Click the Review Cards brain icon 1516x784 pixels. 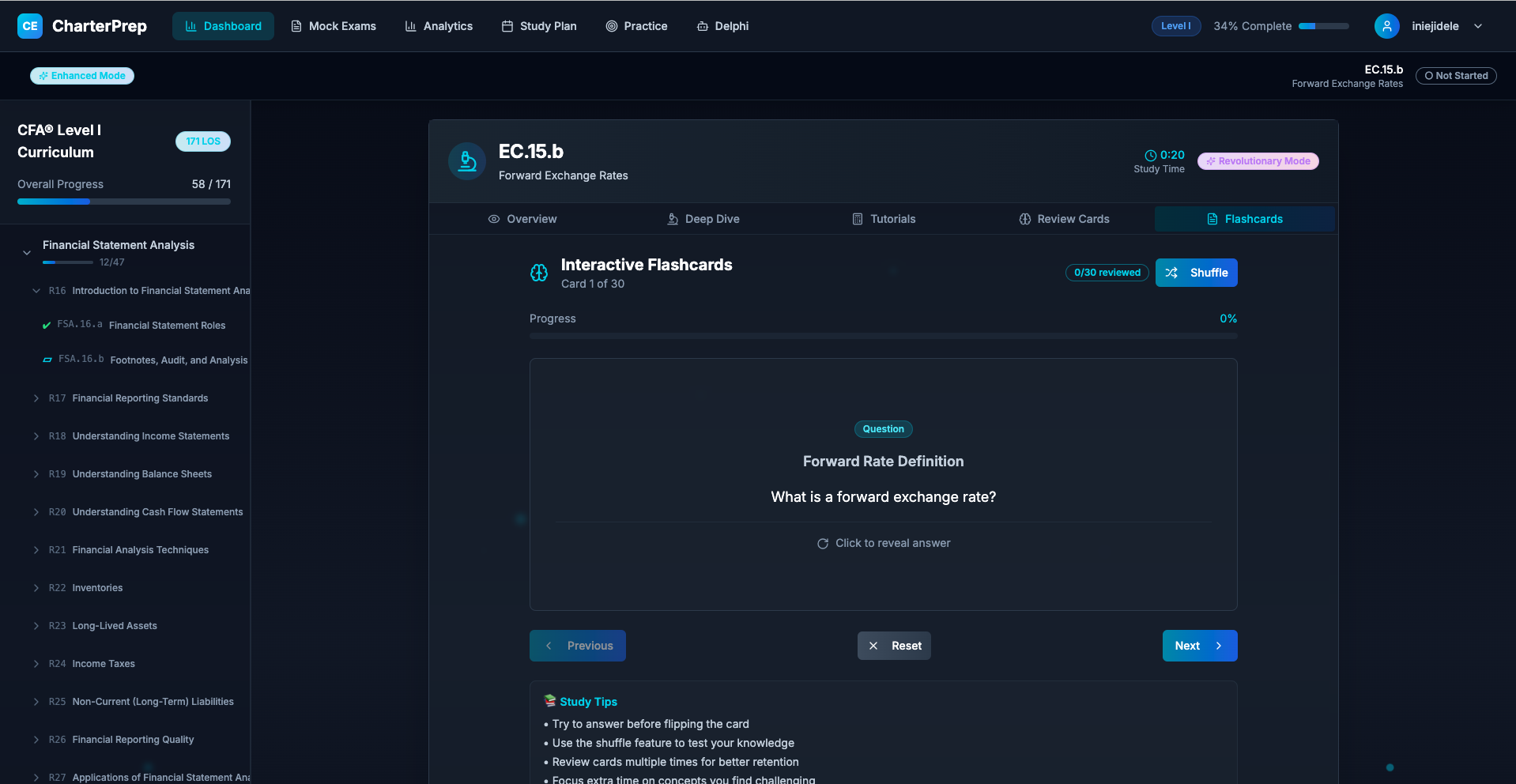coord(1025,219)
